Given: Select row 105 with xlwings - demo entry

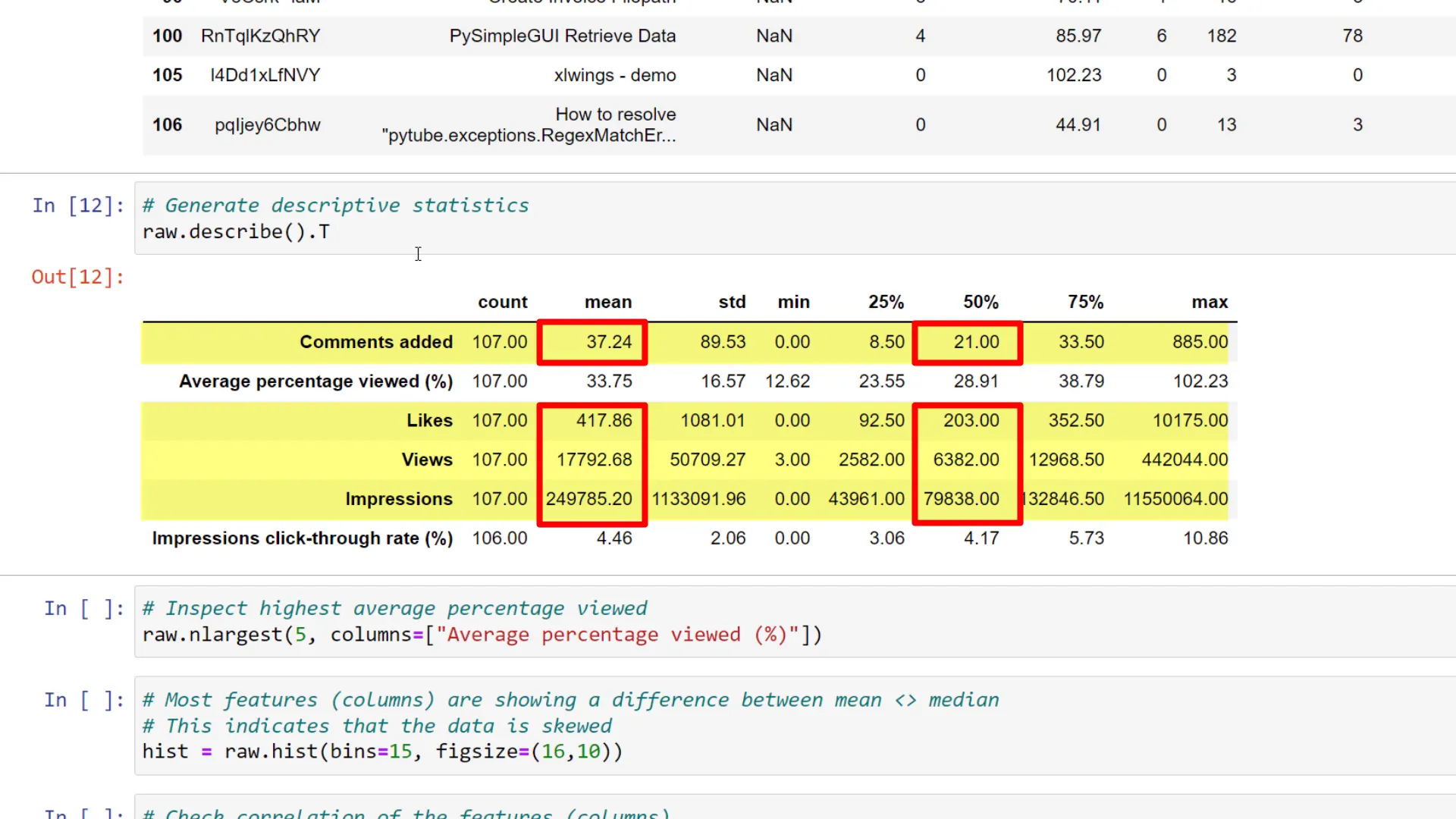Looking at the screenshot, I should [x=615, y=75].
